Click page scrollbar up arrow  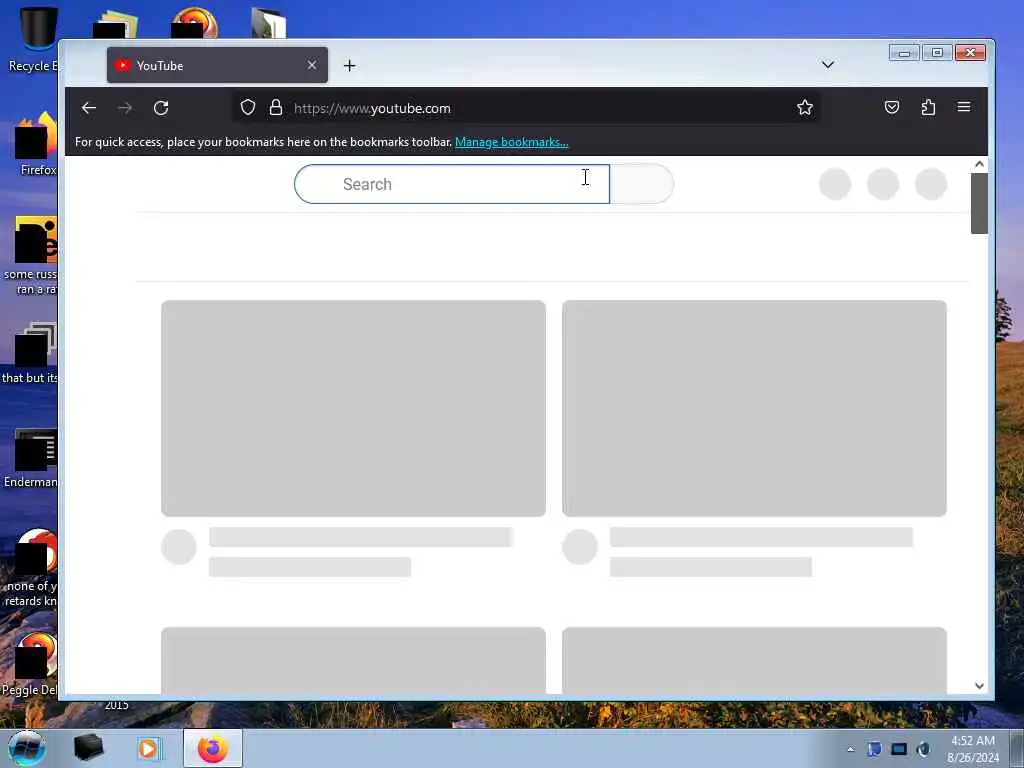pos(979,165)
